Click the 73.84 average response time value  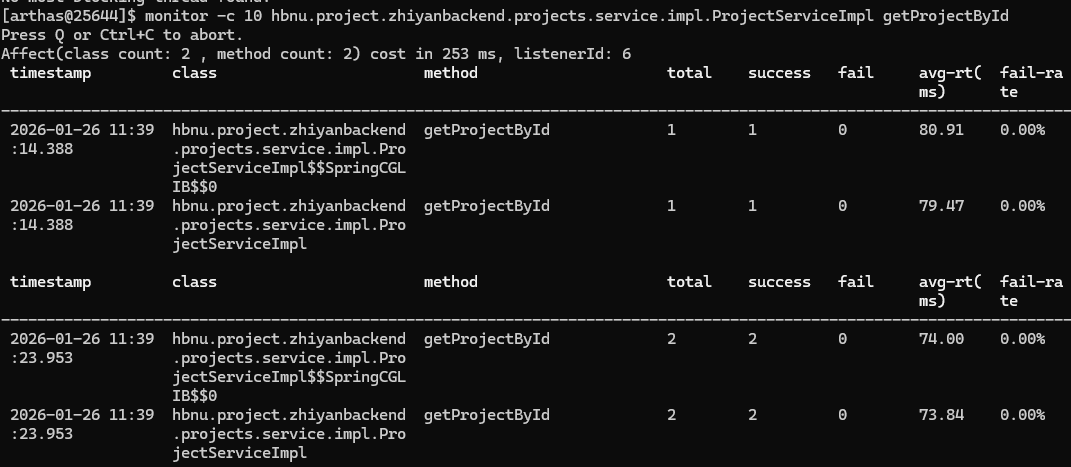tap(941, 415)
